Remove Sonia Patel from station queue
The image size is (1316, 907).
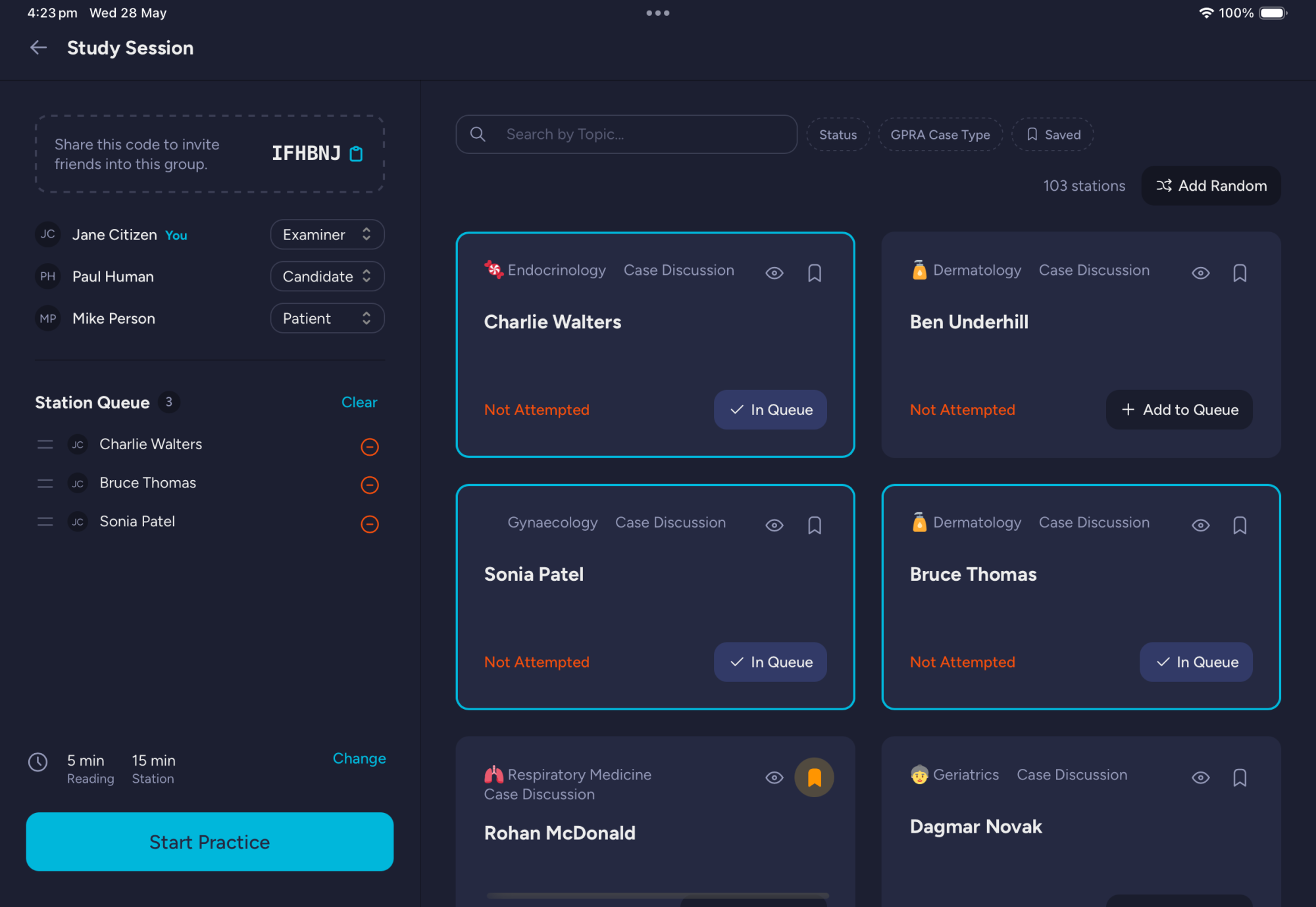click(x=370, y=524)
